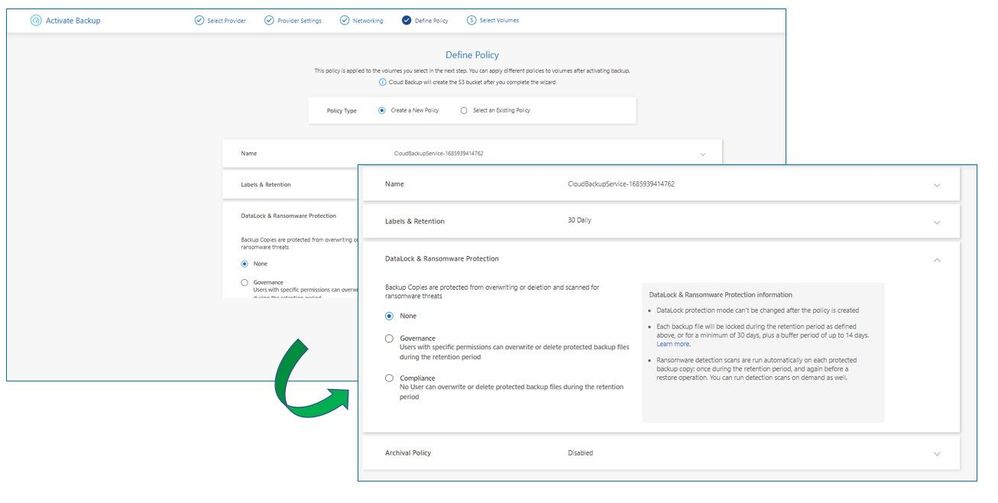Click the Define Policy active step icon
The width and height of the screenshot is (998, 503).
(406, 20)
